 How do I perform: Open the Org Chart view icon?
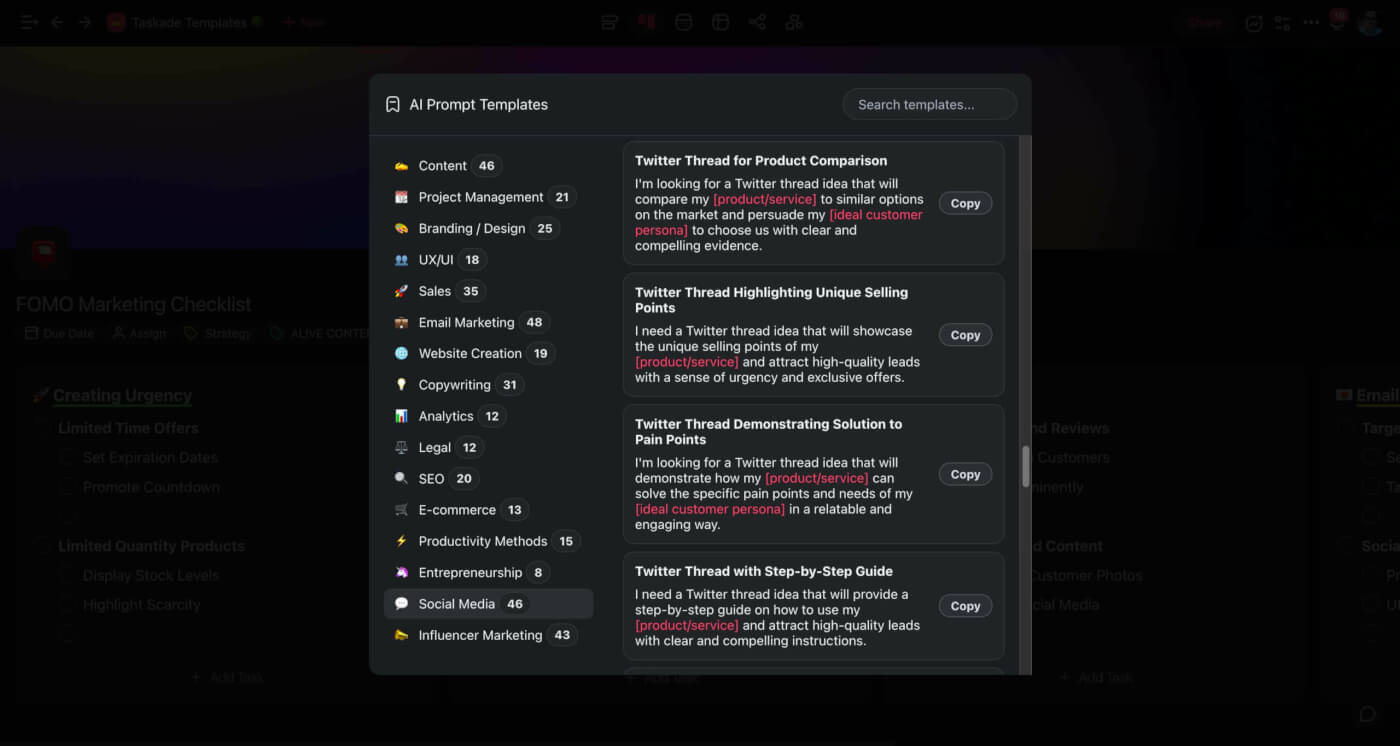(793, 22)
